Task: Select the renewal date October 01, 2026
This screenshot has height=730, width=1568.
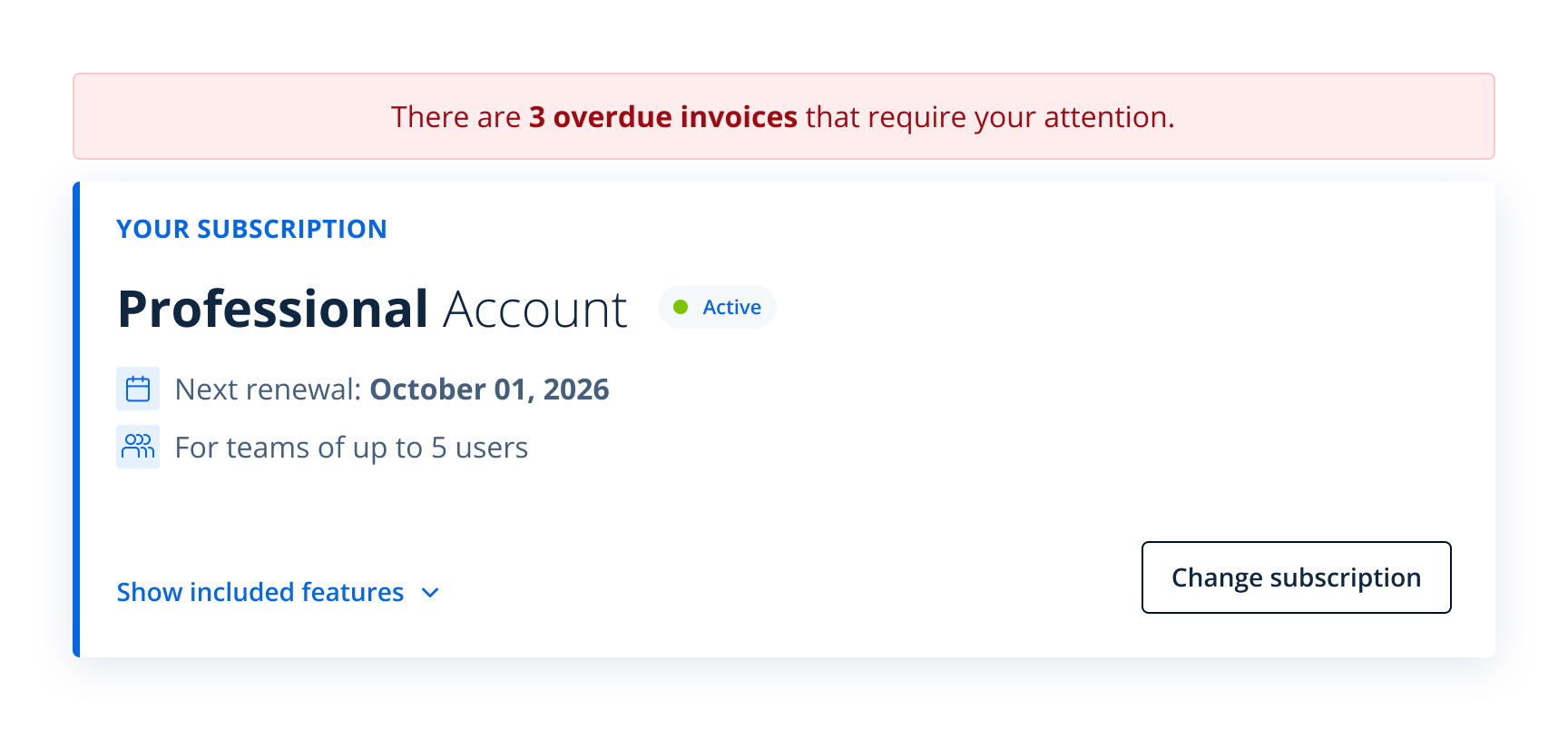Action: 489,390
